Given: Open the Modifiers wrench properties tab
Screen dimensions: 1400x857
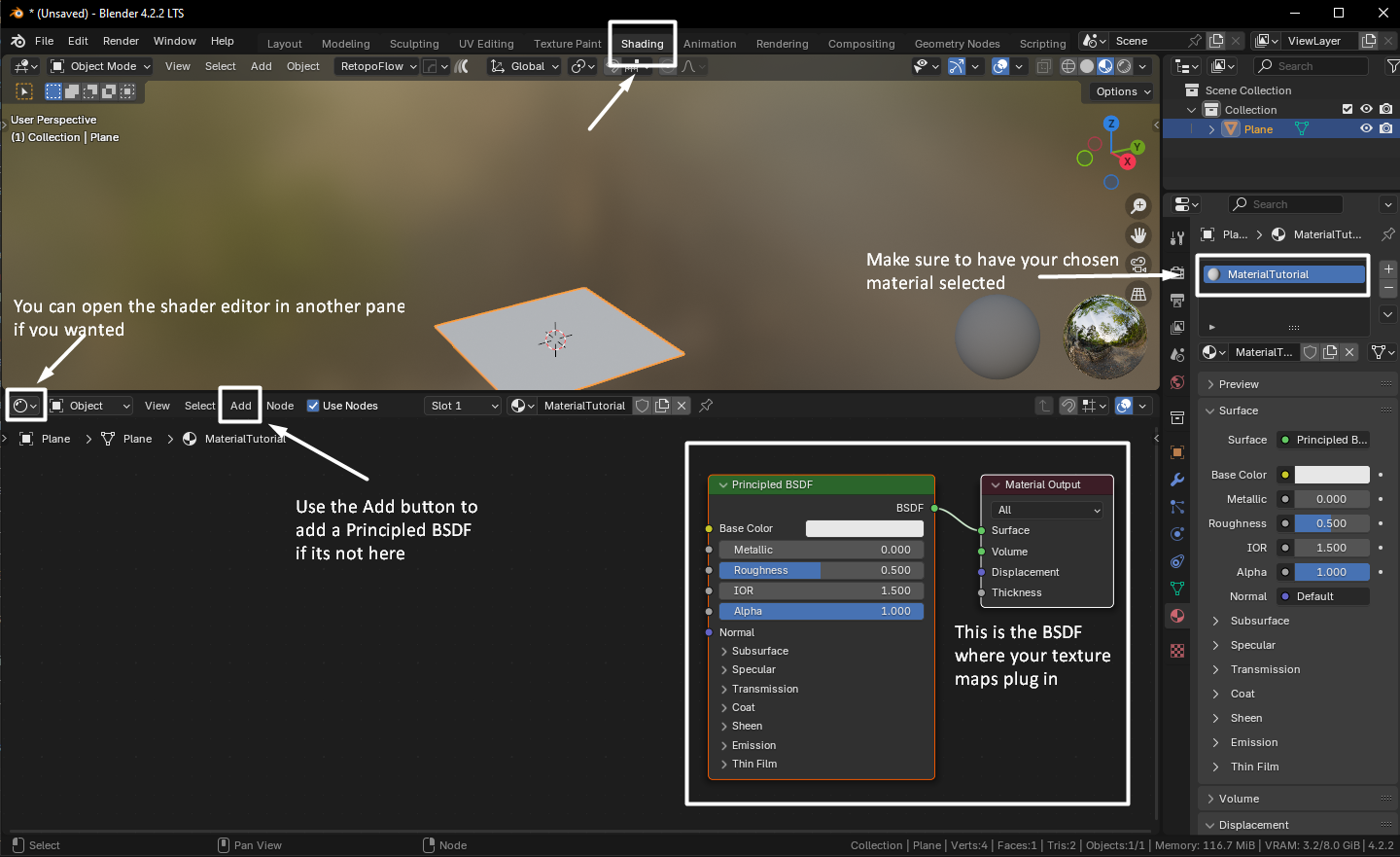Looking at the screenshot, I should tap(1177, 480).
